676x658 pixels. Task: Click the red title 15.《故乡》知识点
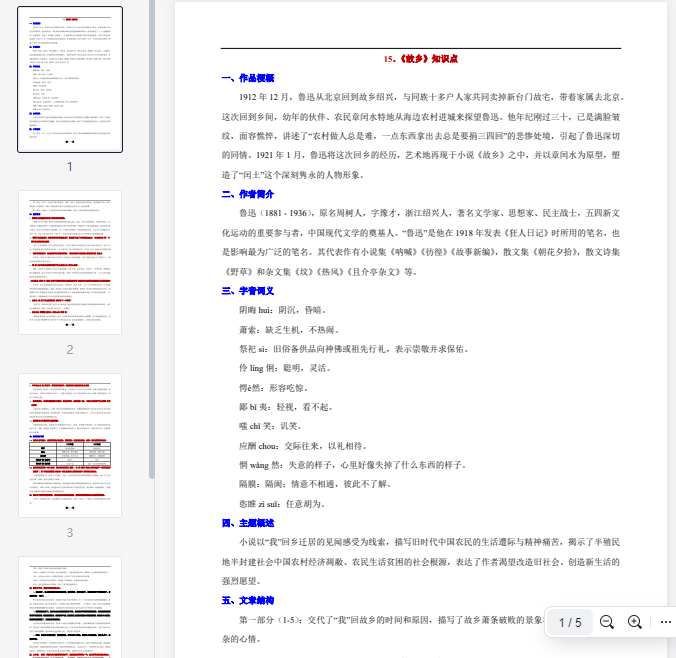[x=420, y=59]
